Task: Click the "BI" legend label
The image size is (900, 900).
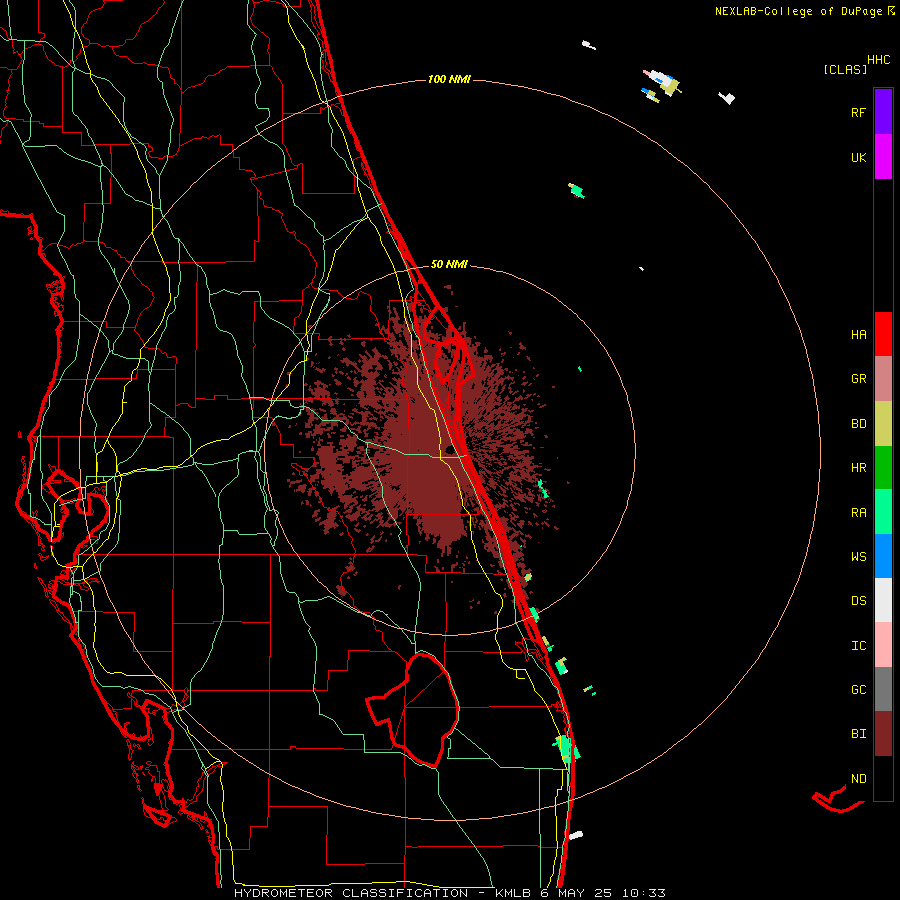Action: [858, 734]
